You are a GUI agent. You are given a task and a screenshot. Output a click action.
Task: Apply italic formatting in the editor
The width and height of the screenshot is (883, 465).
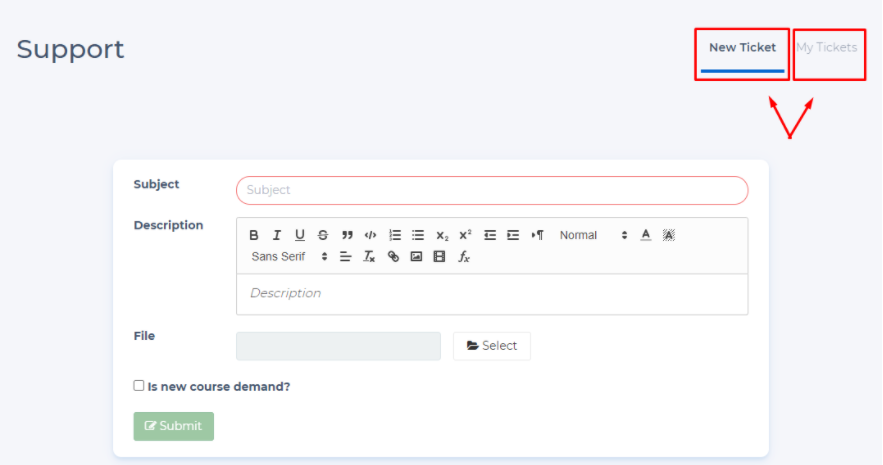pos(277,235)
